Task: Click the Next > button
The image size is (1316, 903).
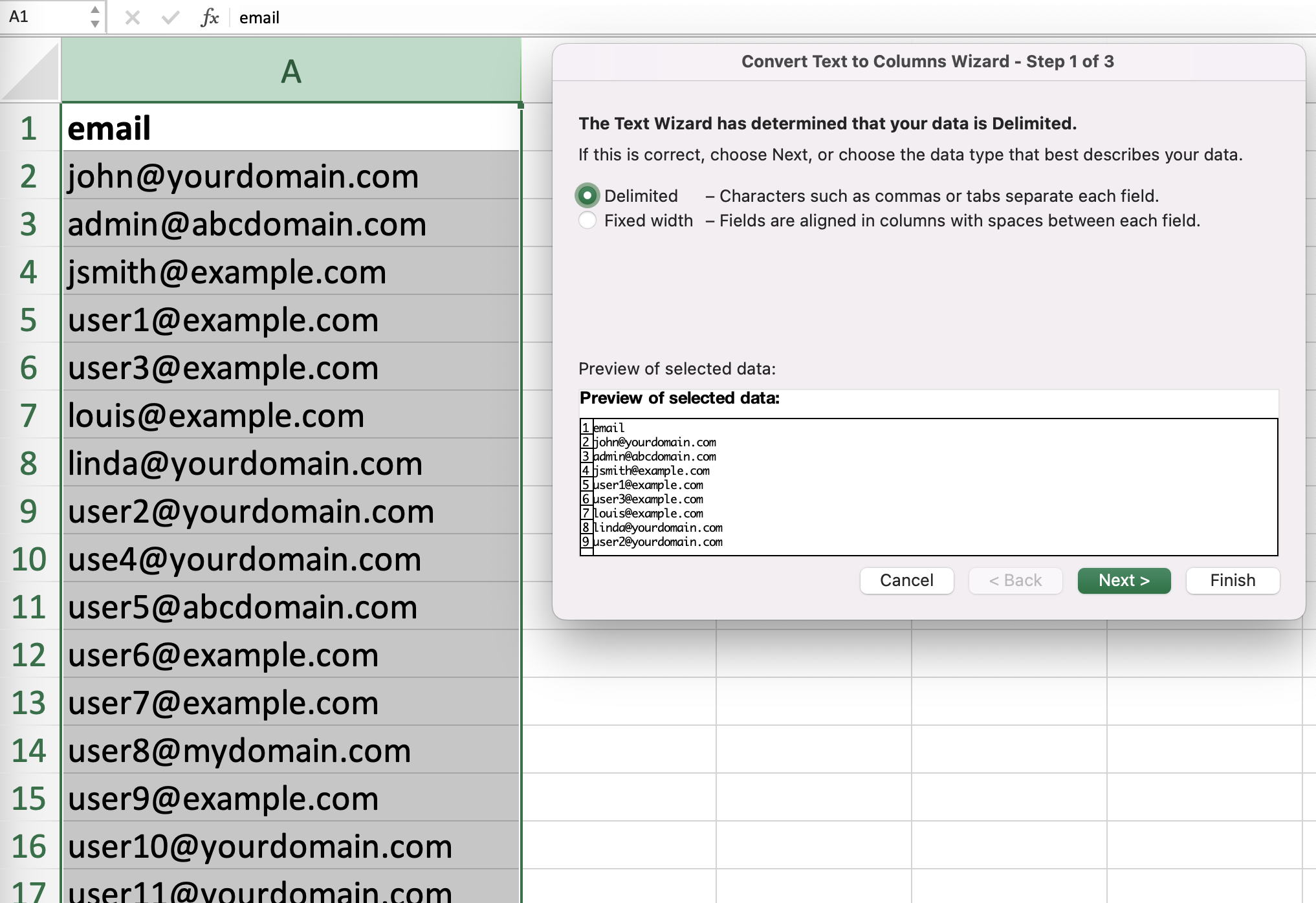Action: [x=1124, y=580]
